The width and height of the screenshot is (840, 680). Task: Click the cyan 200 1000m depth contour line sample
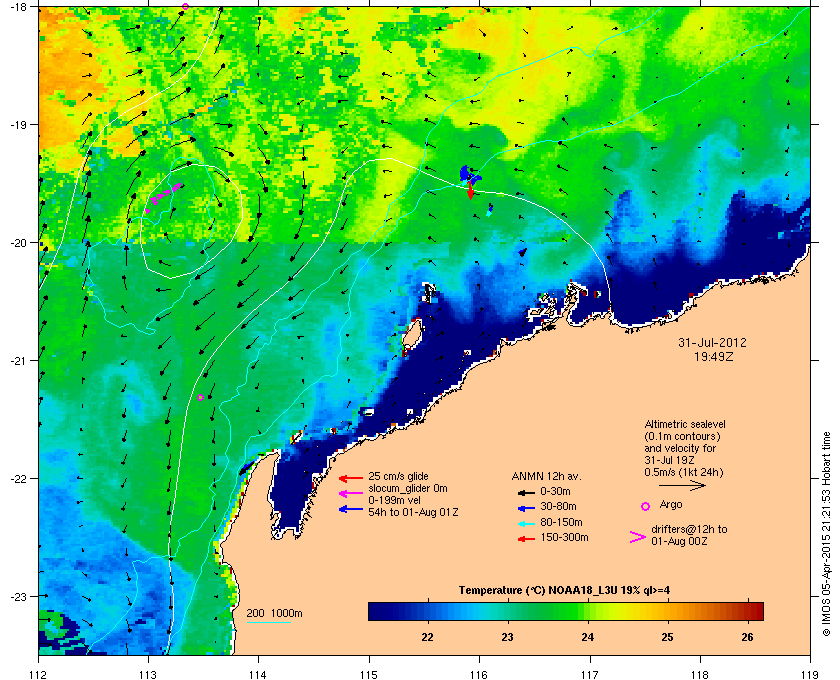[x=268, y=622]
